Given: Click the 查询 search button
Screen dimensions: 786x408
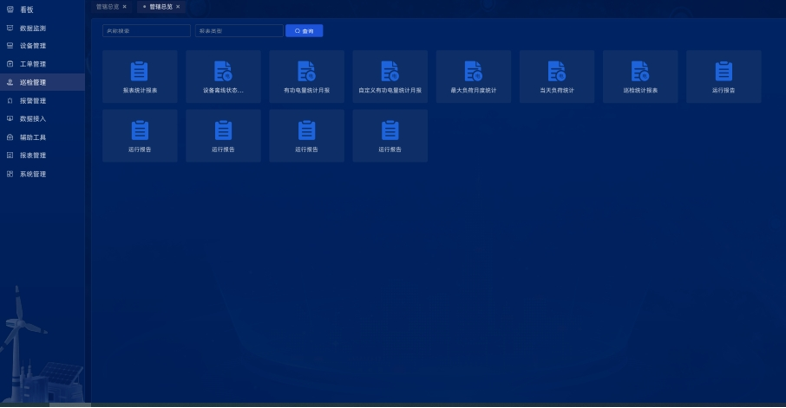Looking at the screenshot, I should click(304, 31).
